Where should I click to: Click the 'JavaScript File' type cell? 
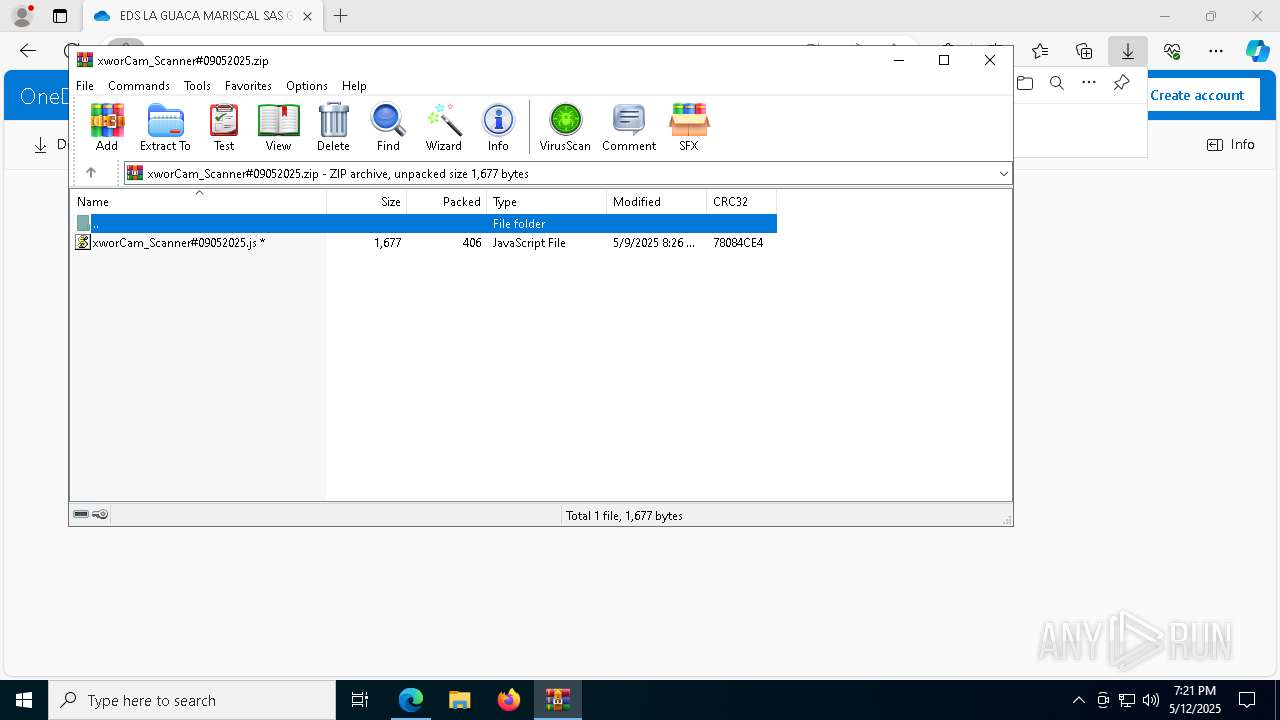click(x=529, y=243)
